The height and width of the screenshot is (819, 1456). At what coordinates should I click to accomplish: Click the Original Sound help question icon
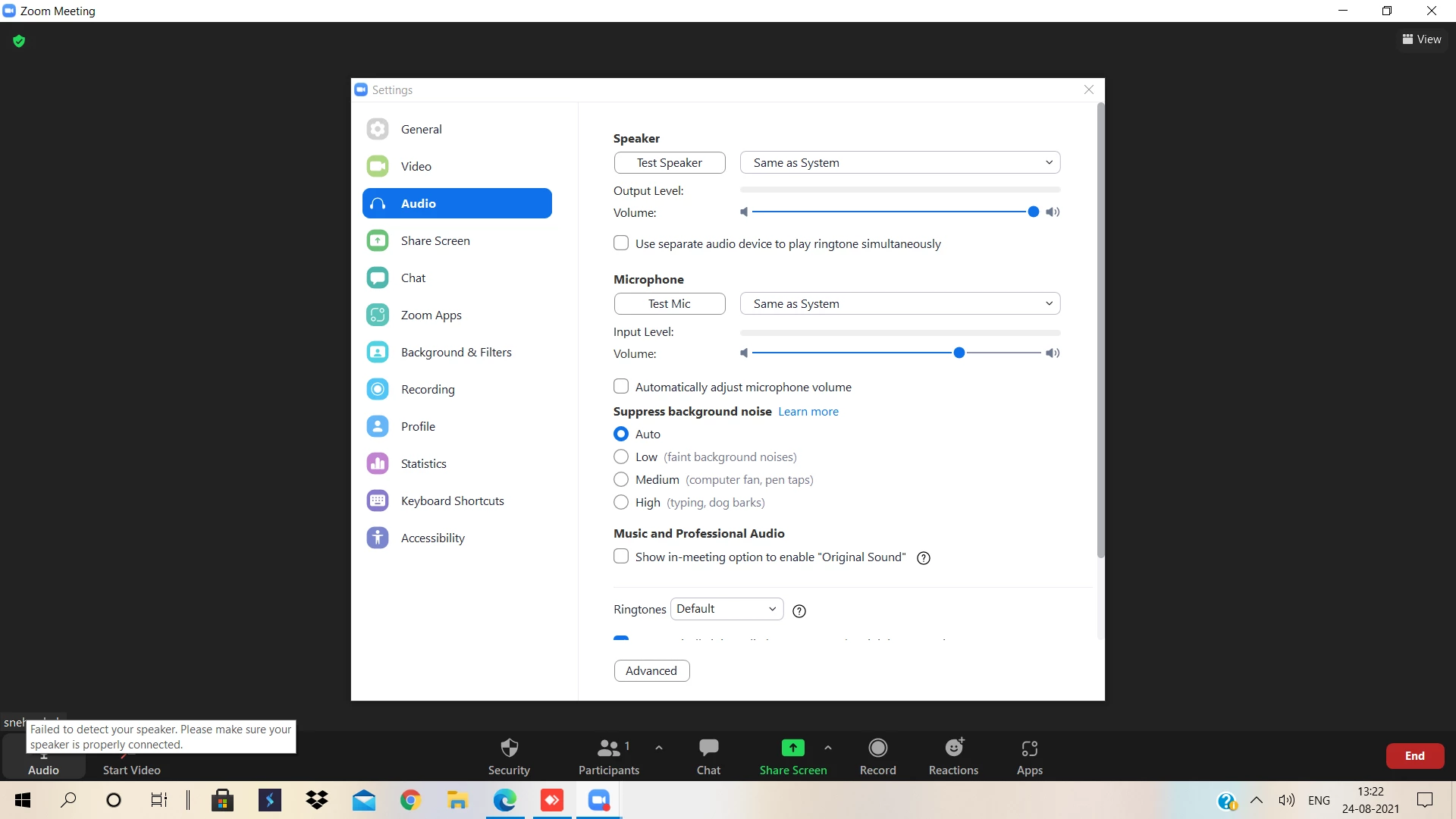[923, 558]
